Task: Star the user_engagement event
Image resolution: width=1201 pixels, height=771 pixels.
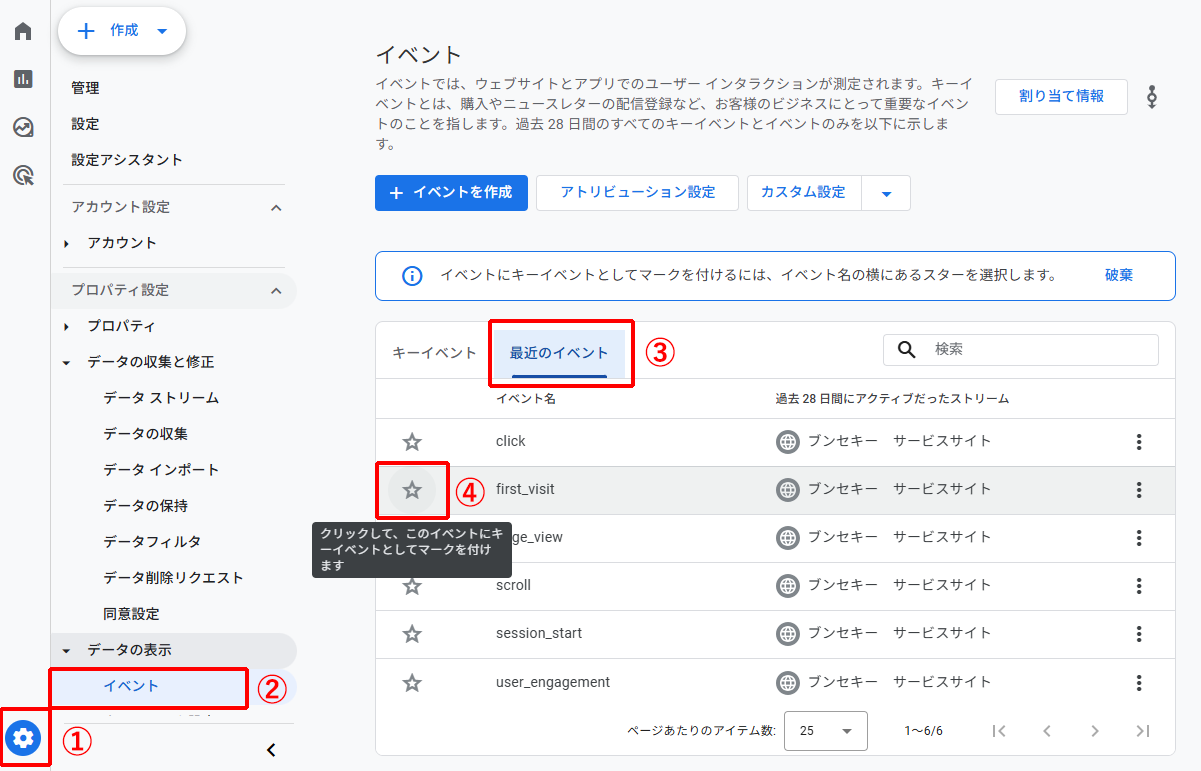Action: click(x=412, y=683)
